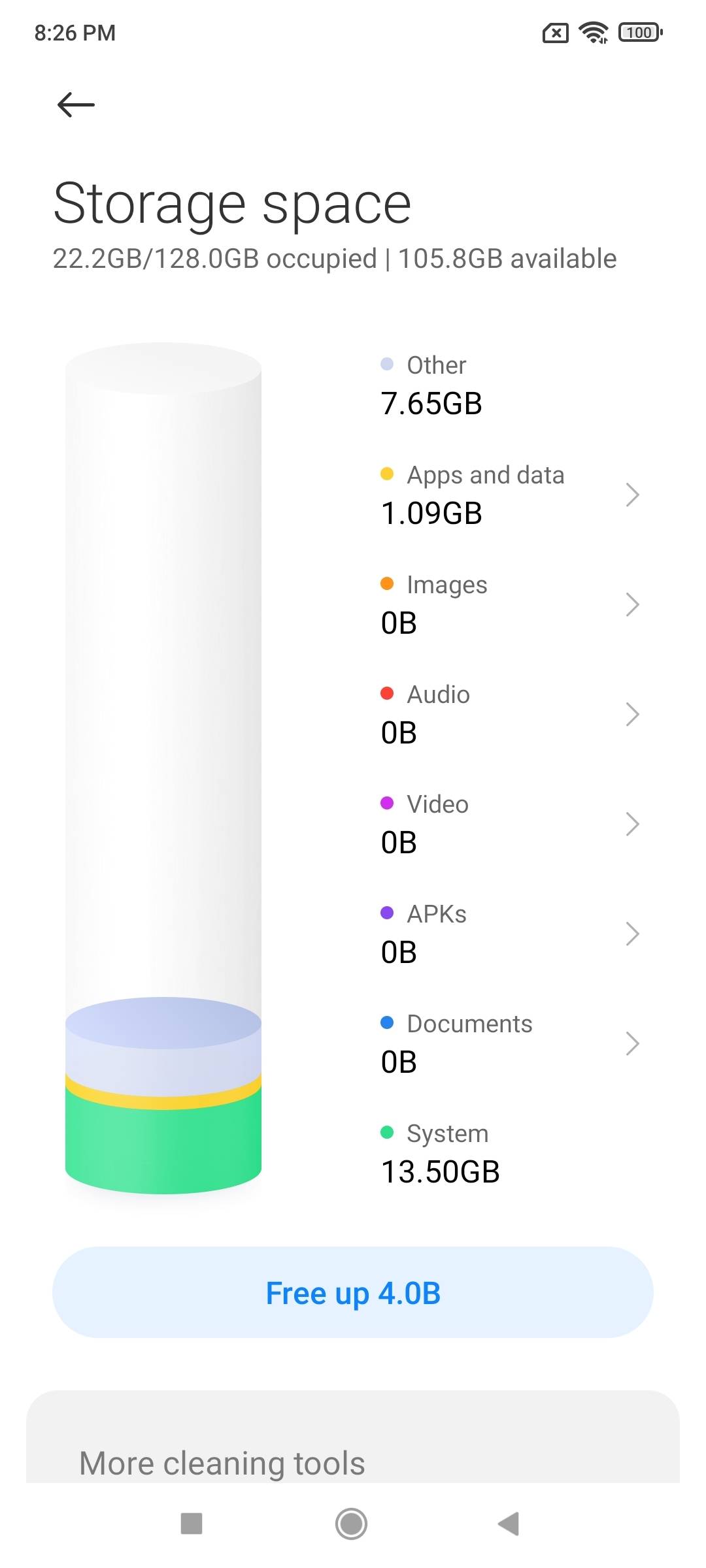706x1568 pixels.
Task: Open Images storage details chevron
Action: (x=631, y=604)
